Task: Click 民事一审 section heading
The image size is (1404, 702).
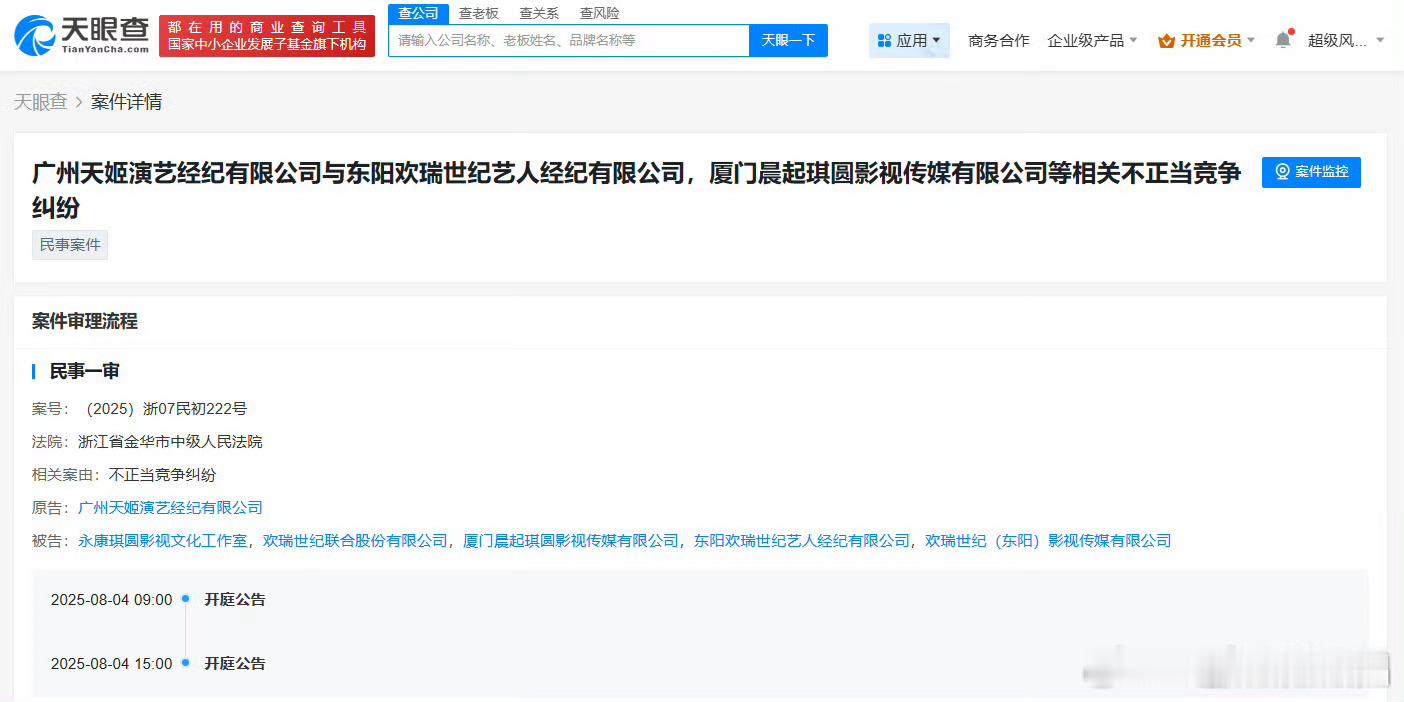Action: (85, 372)
